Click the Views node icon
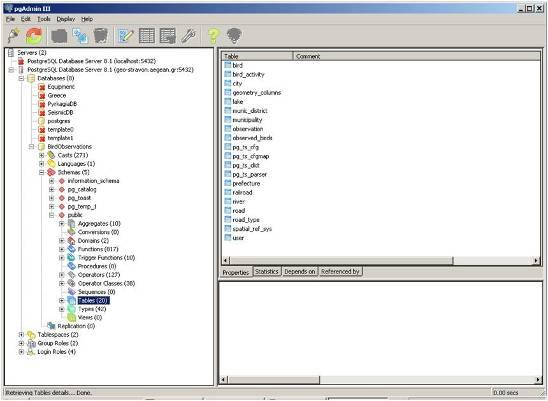The height and width of the screenshot is (401, 548). (x=71, y=317)
